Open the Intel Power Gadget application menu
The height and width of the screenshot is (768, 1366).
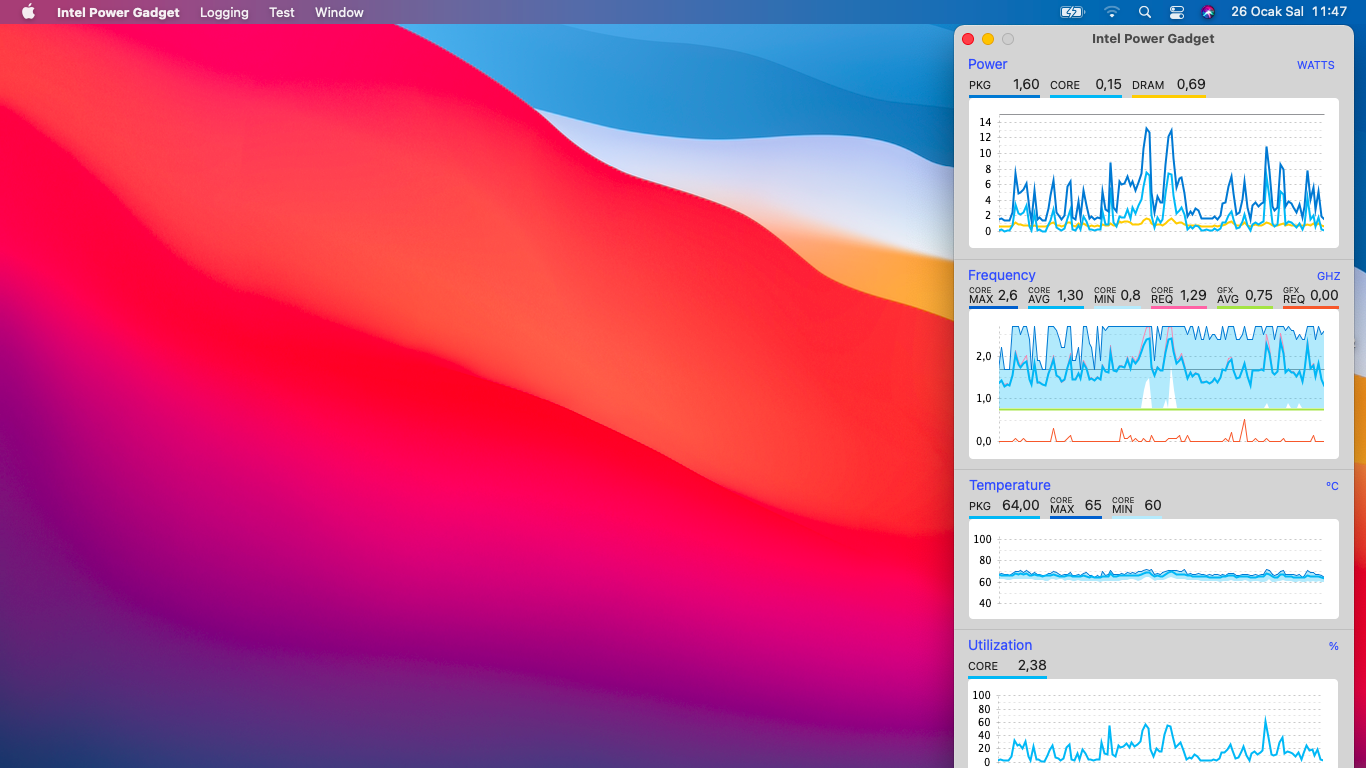pyautogui.click(x=118, y=12)
